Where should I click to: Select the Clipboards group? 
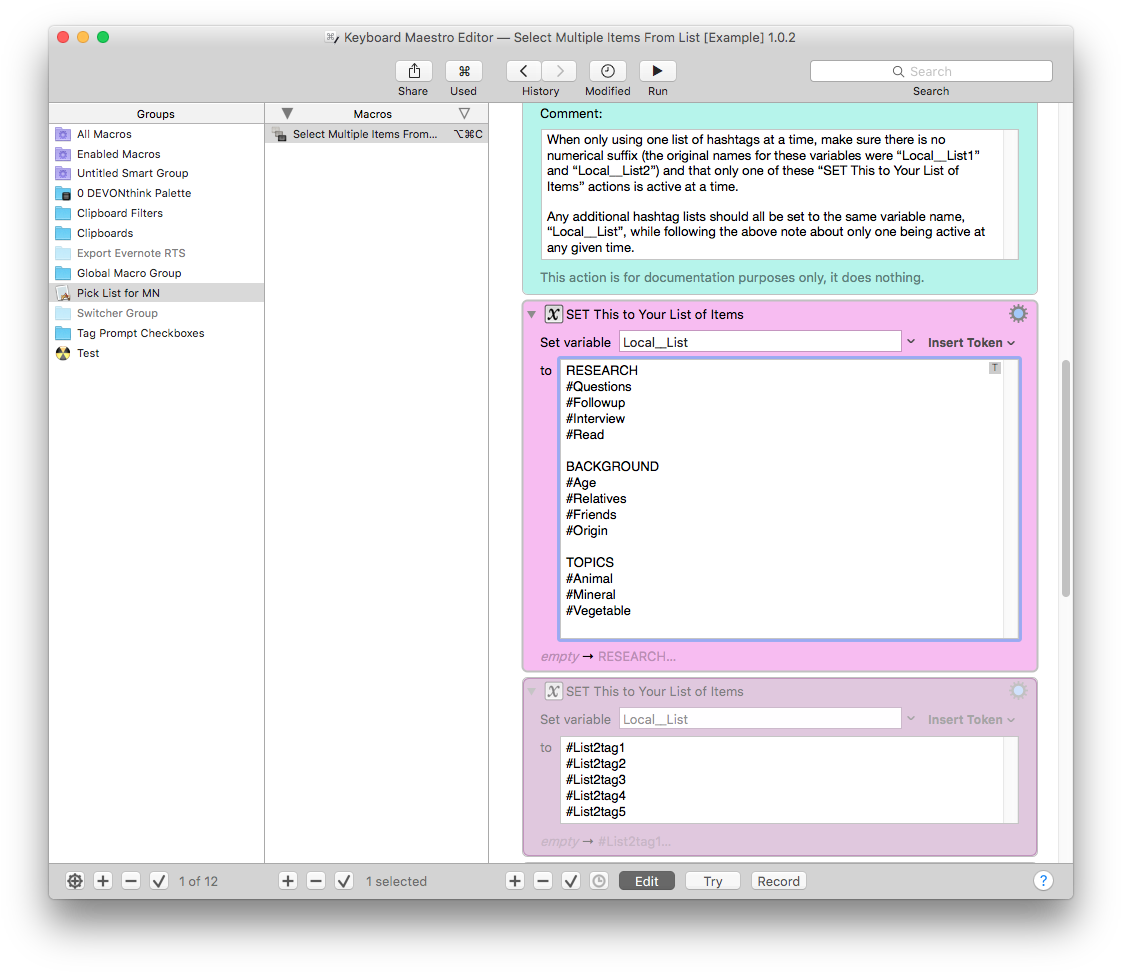157,234
